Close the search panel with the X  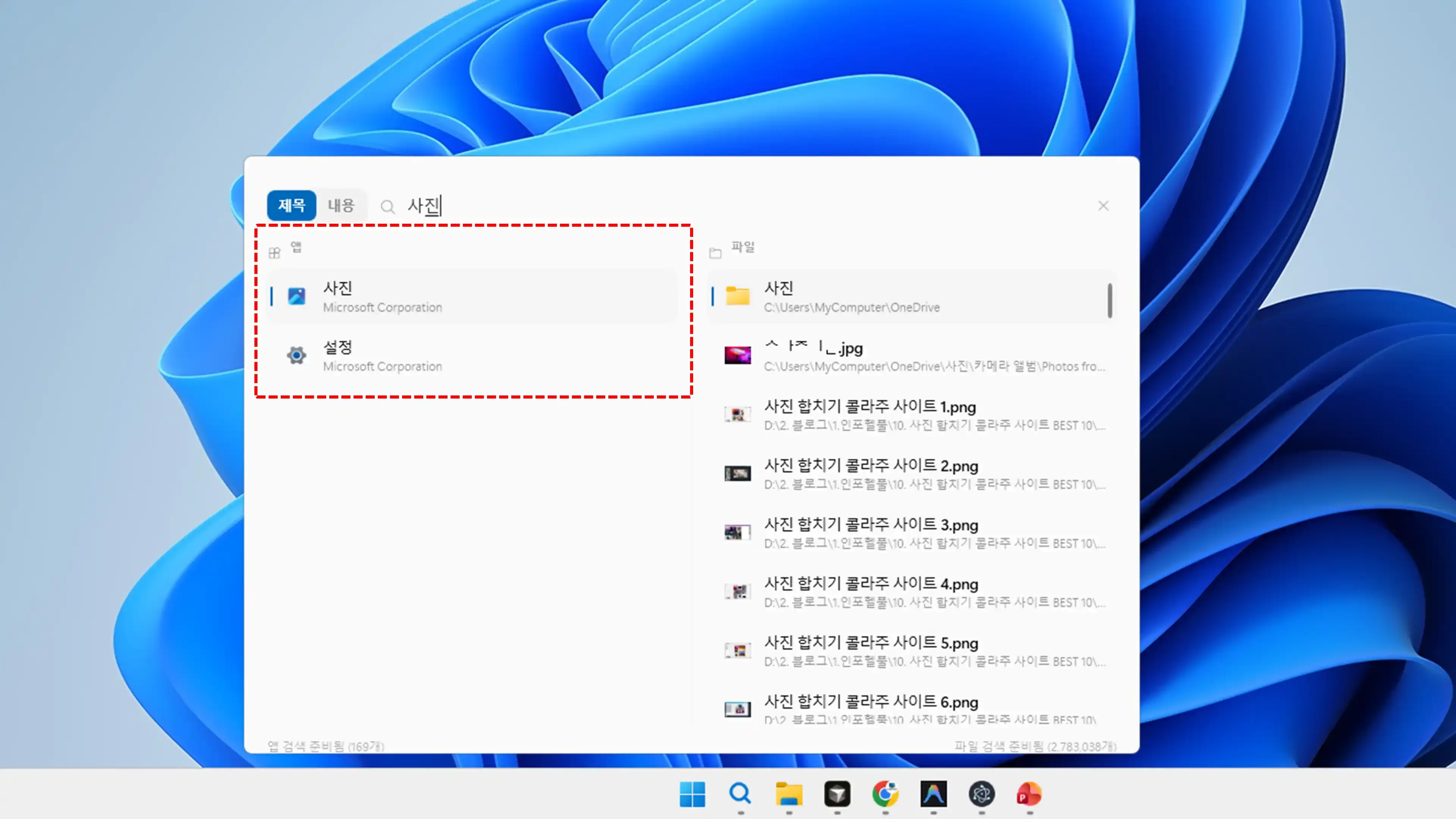(1103, 206)
